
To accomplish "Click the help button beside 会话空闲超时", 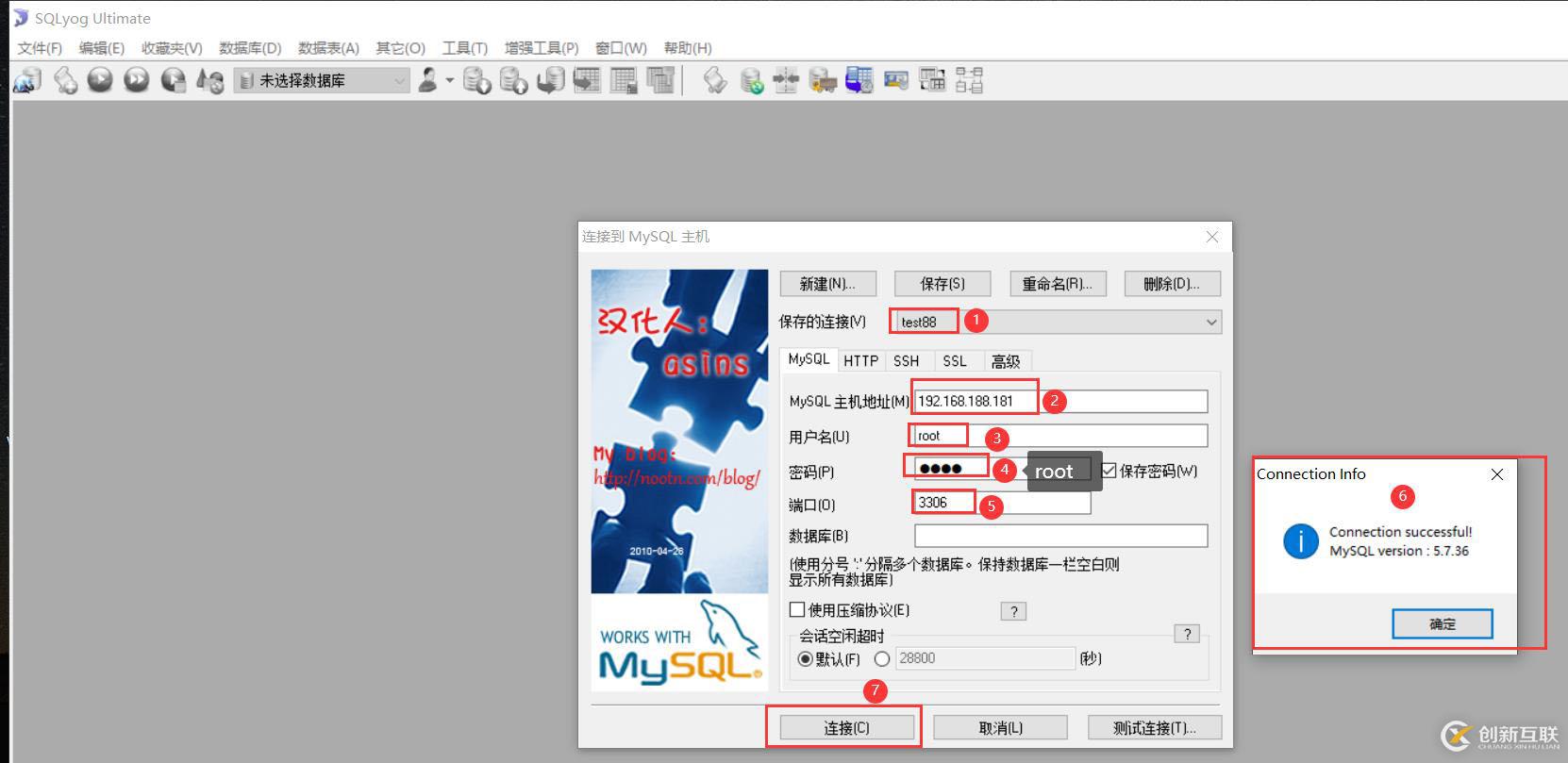I will tap(1187, 634).
